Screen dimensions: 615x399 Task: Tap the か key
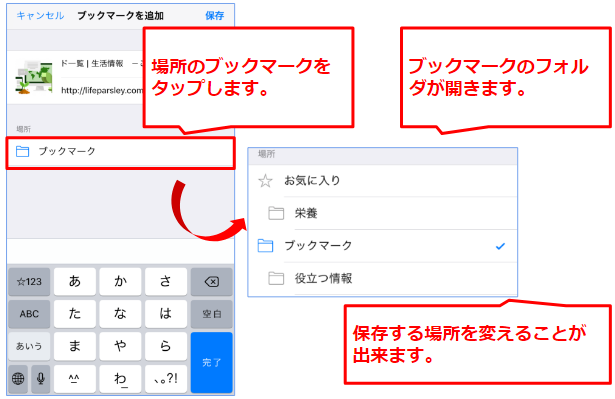[x=120, y=282]
